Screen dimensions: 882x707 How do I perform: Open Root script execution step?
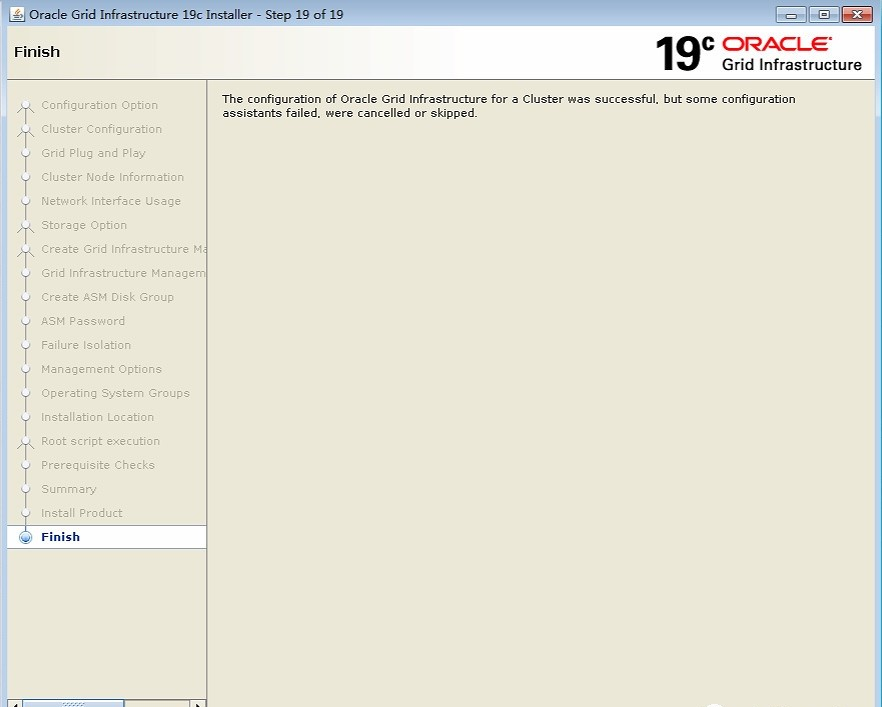pos(100,441)
